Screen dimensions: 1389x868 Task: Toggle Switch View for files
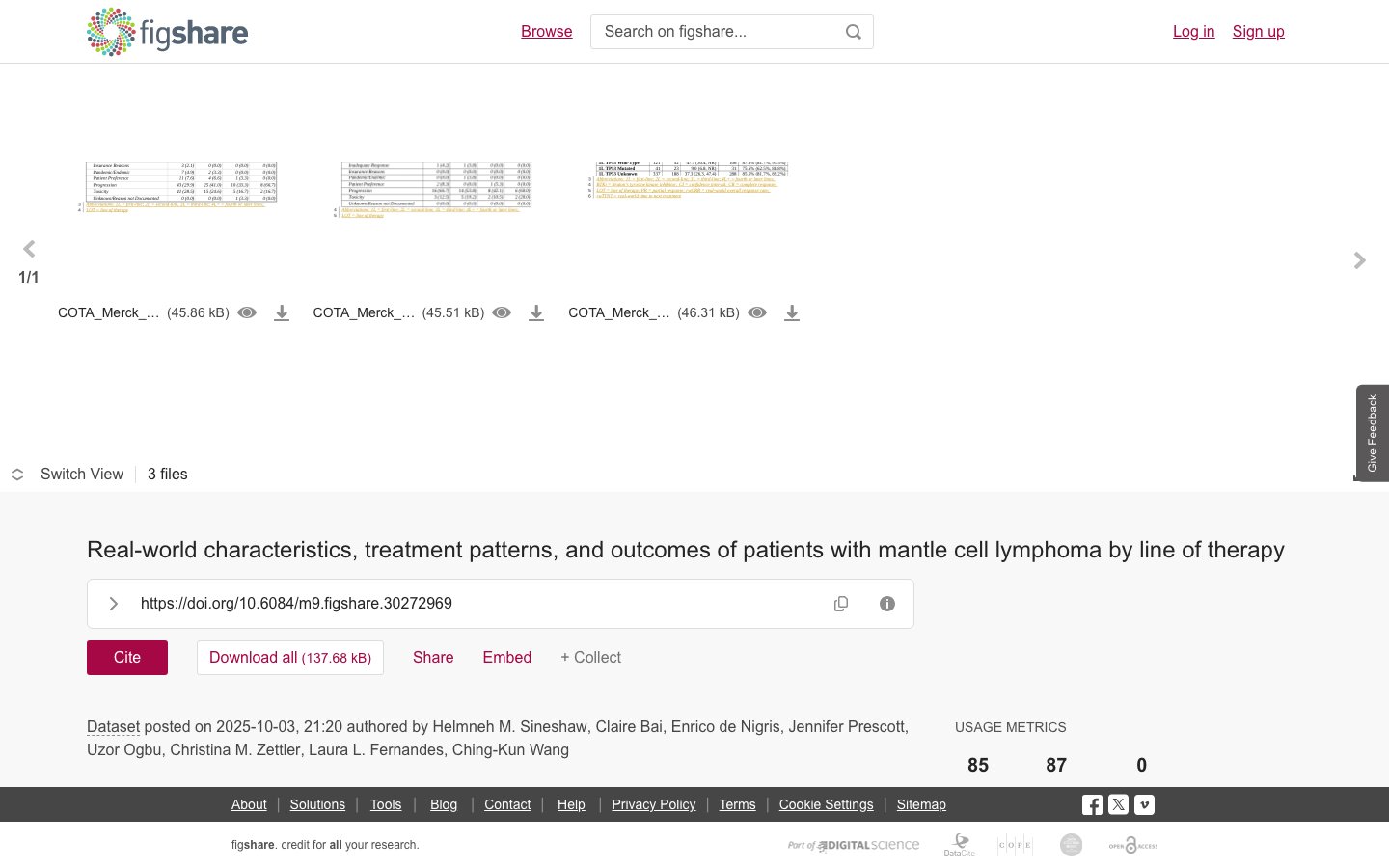[68, 475]
